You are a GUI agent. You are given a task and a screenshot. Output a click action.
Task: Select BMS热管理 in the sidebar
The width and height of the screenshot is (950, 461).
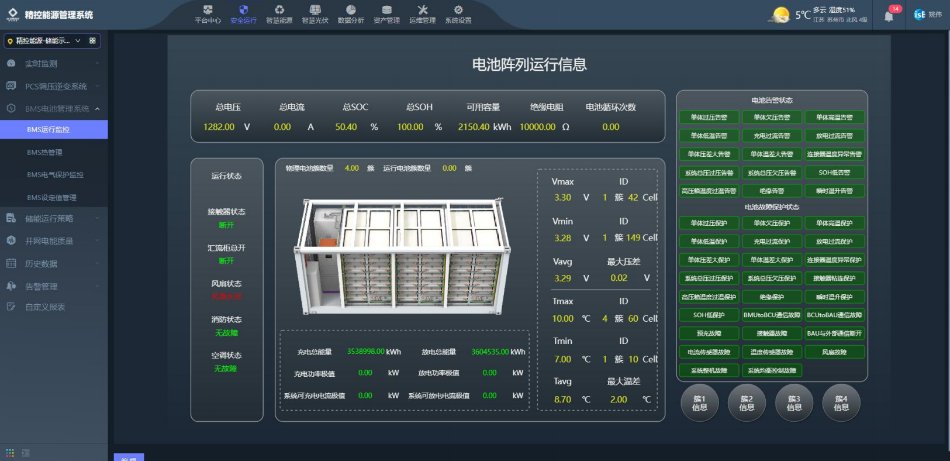click(x=44, y=152)
